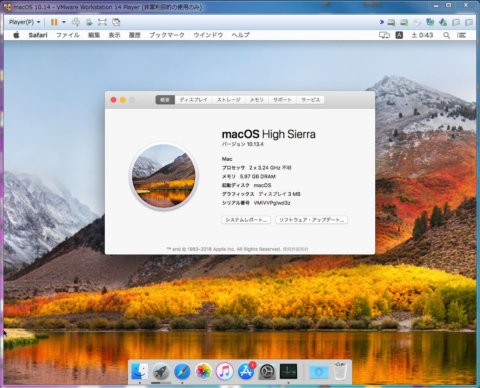Open Activity Monitor in the Dock
480x388 pixels.
pyautogui.click(x=288, y=371)
